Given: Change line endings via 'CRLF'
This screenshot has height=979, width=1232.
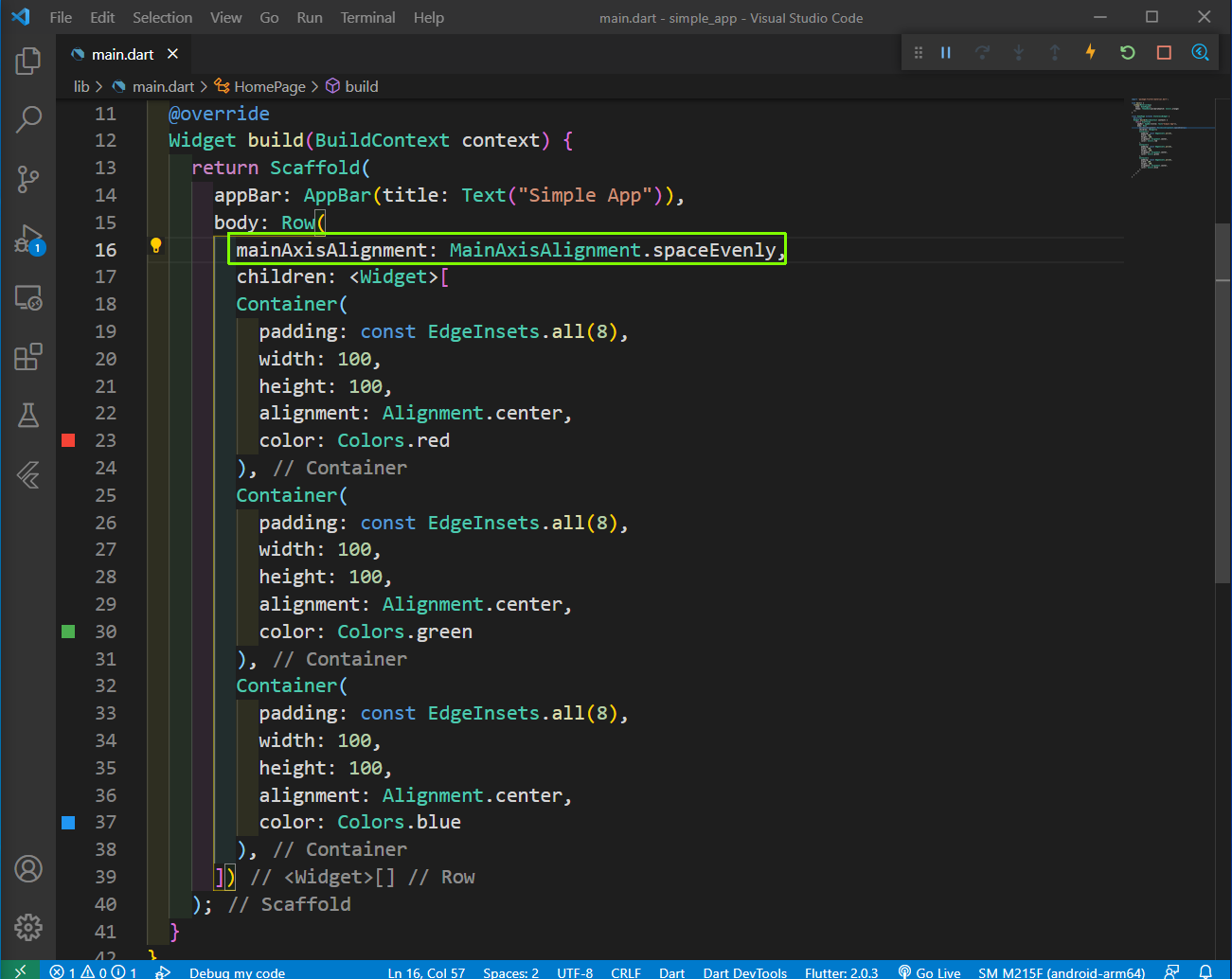Looking at the screenshot, I should point(626,972).
